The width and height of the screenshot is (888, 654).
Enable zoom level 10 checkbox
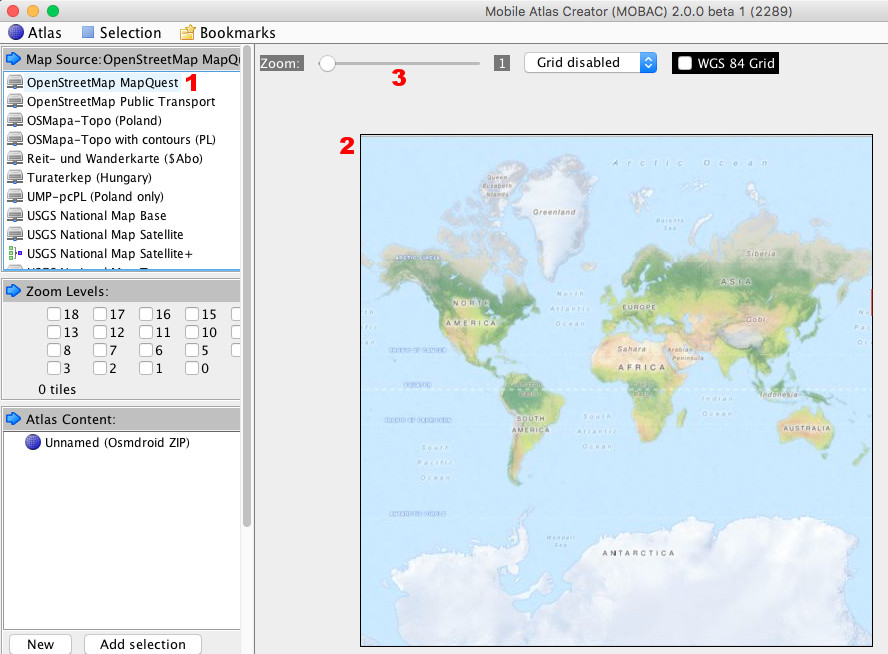coord(192,332)
